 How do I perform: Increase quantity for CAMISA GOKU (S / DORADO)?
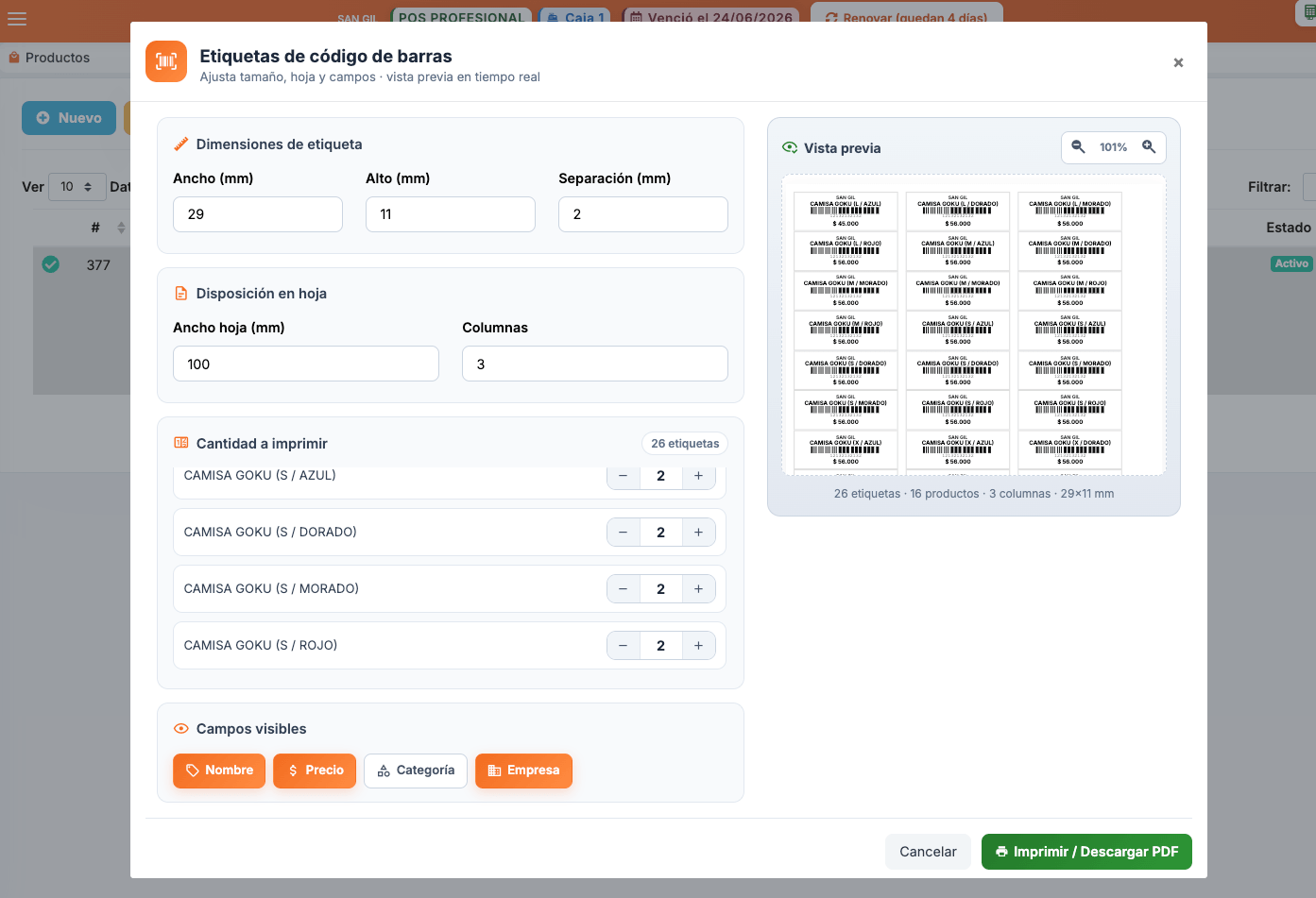[x=698, y=533]
